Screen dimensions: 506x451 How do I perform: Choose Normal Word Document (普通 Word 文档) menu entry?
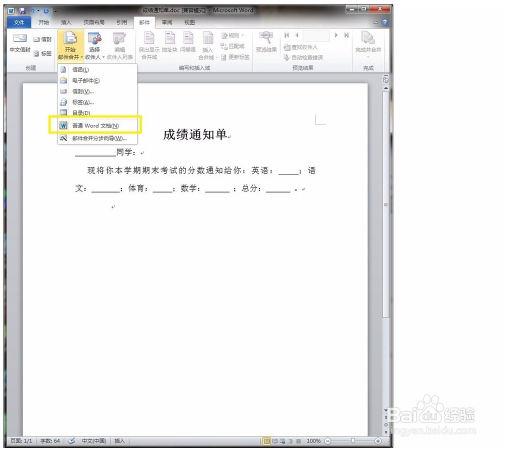[95, 125]
